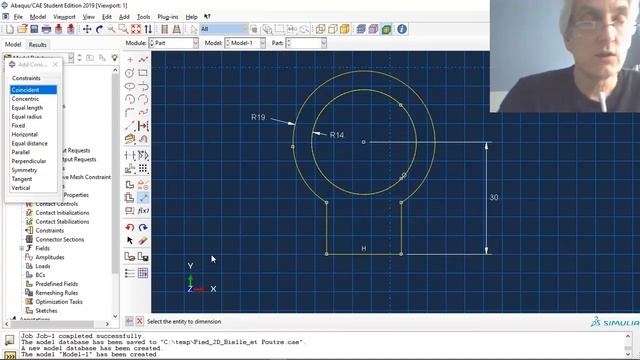
Task: Select the Coincident constraint
Action: (33, 90)
